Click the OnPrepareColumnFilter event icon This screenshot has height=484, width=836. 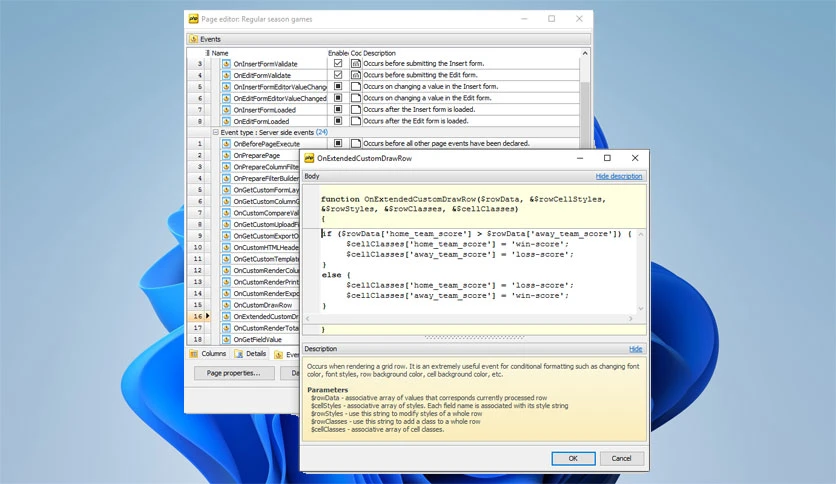click(226, 167)
